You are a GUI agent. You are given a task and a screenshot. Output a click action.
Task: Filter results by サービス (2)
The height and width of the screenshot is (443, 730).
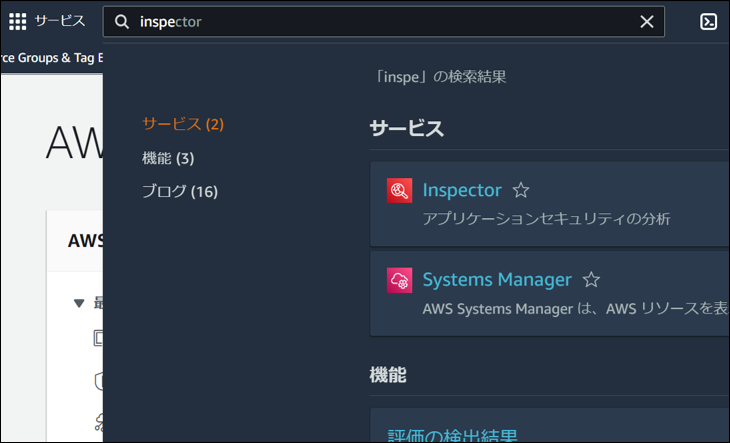[x=183, y=125]
